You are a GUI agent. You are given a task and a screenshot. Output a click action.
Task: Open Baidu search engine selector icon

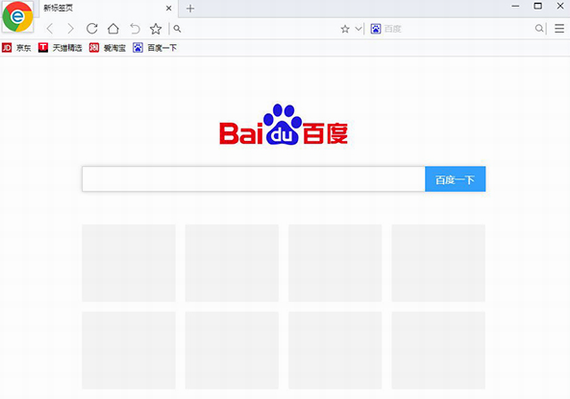click(x=376, y=29)
